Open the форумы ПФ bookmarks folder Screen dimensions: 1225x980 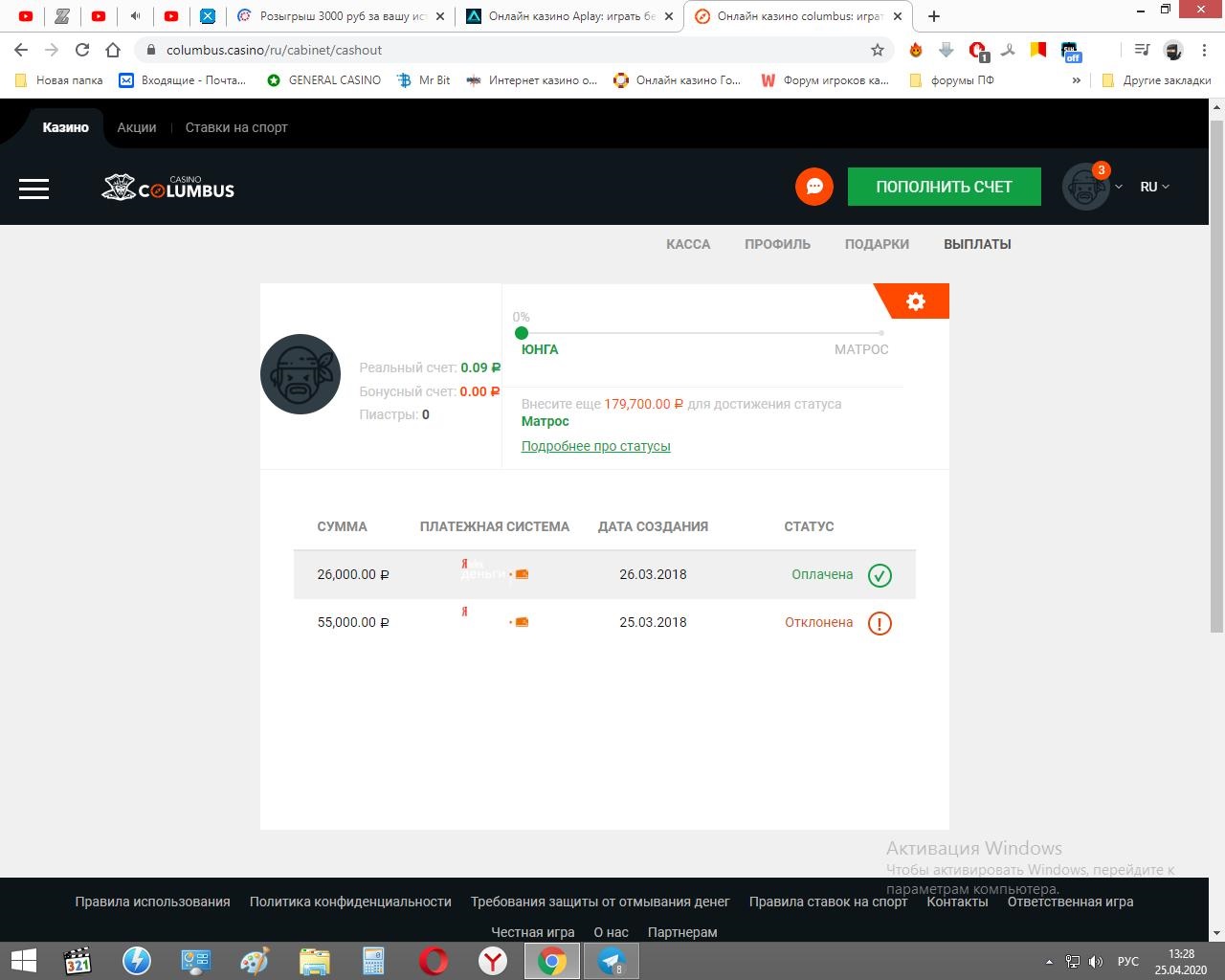[951, 80]
